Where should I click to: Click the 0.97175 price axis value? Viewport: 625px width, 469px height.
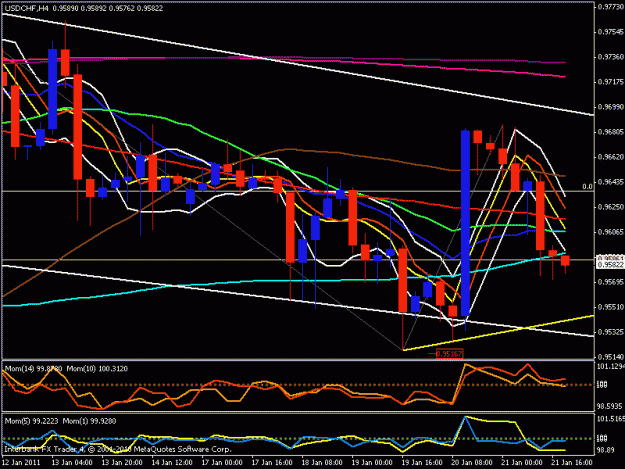tap(611, 82)
